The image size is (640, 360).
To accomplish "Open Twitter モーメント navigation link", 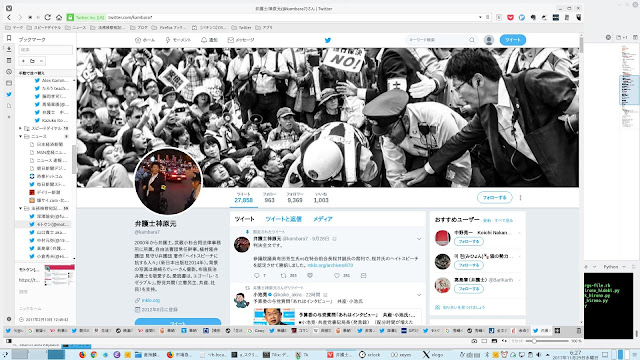I will [x=178, y=40].
